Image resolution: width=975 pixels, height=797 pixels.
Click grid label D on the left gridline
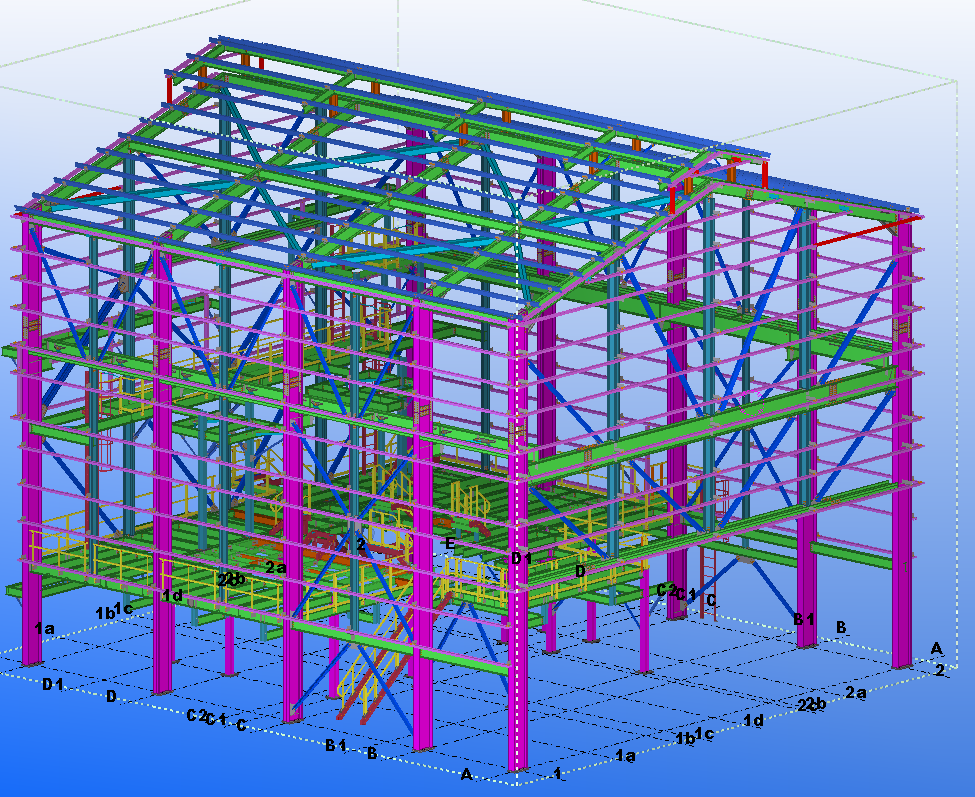pos(111,695)
